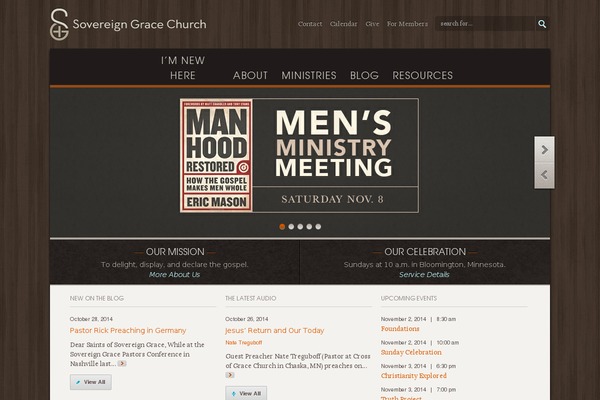Viewport: 600px width, 400px height.
Task: Open the ABOUT menu
Action: click(250, 75)
